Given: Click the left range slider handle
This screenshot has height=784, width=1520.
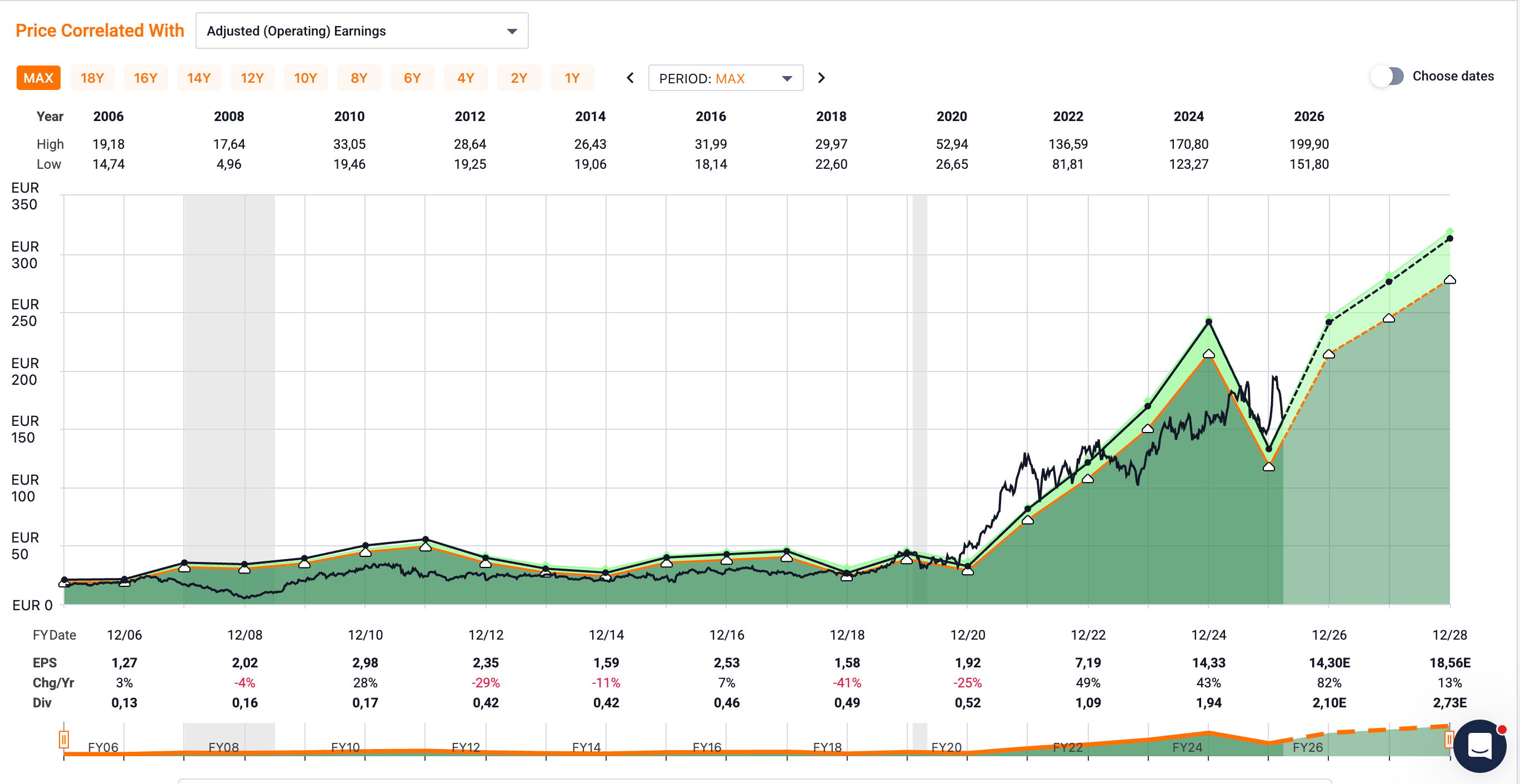Looking at the screenshot, I should coord(64,738).
